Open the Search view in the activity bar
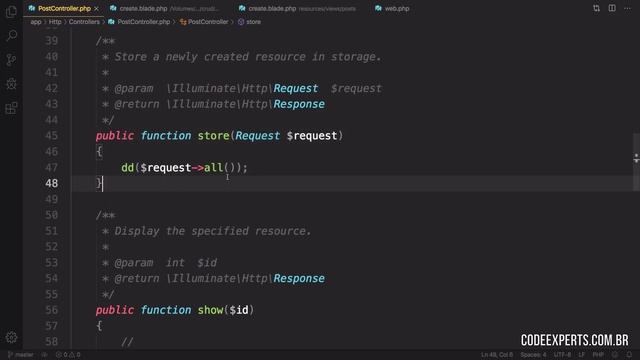This screenshot has height=360, width=640. tap(11, 36)
